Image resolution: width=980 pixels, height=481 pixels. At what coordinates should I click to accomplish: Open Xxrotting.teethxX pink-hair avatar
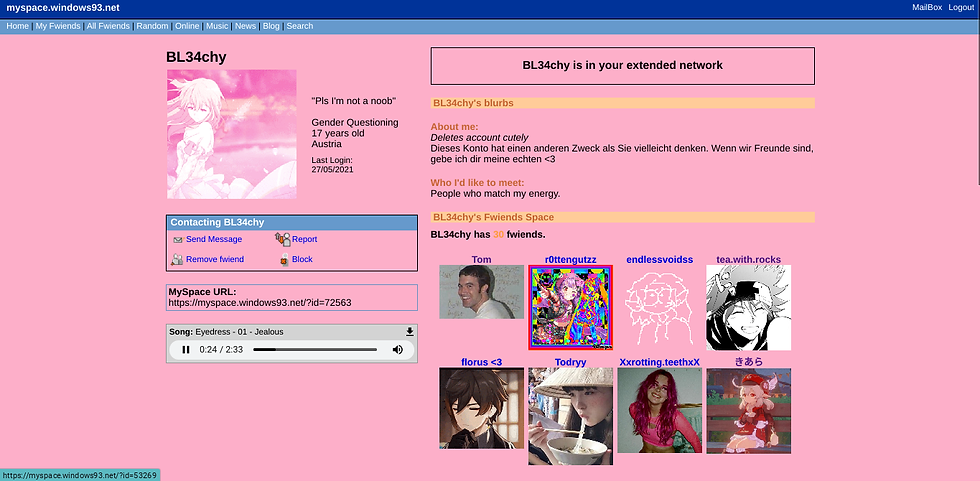659,410
